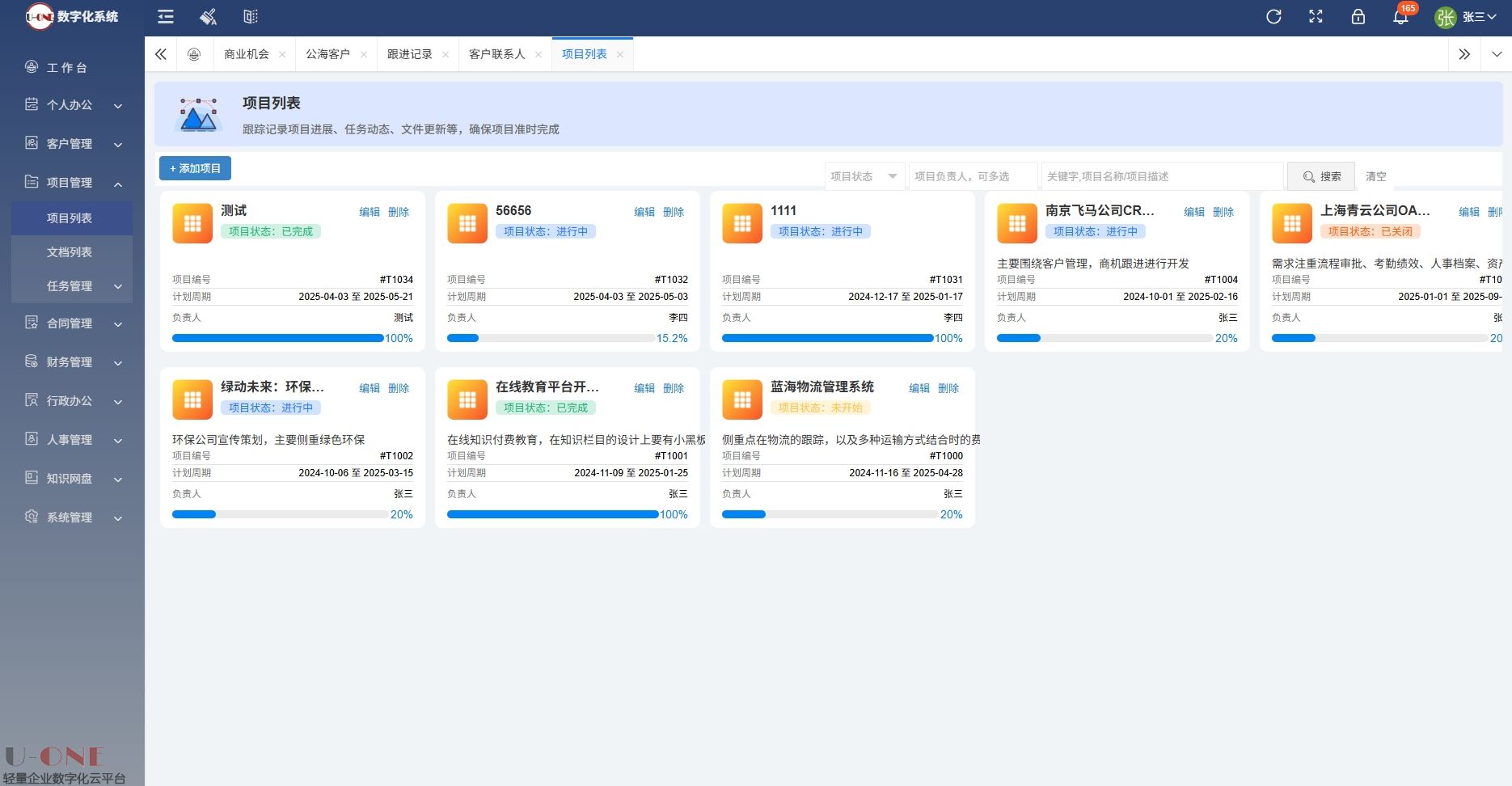Click the lock screen icon

[x=1358, y=17]
